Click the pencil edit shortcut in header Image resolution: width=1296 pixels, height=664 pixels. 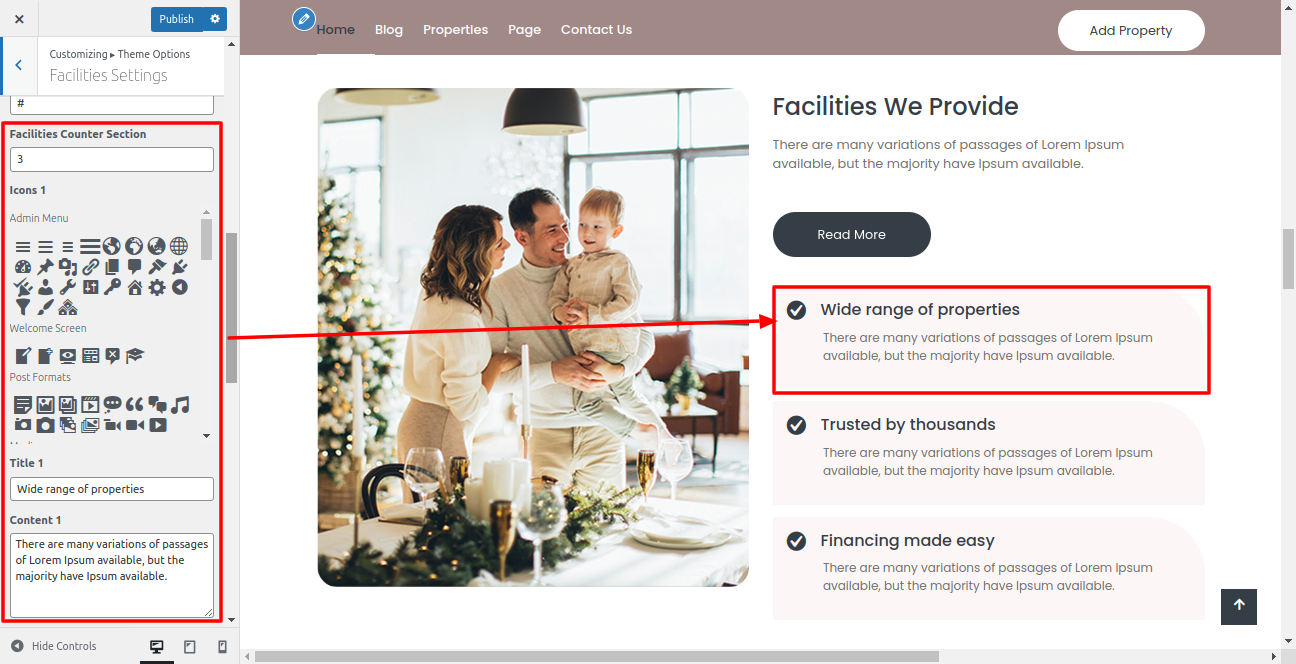[x=304, y=19]
